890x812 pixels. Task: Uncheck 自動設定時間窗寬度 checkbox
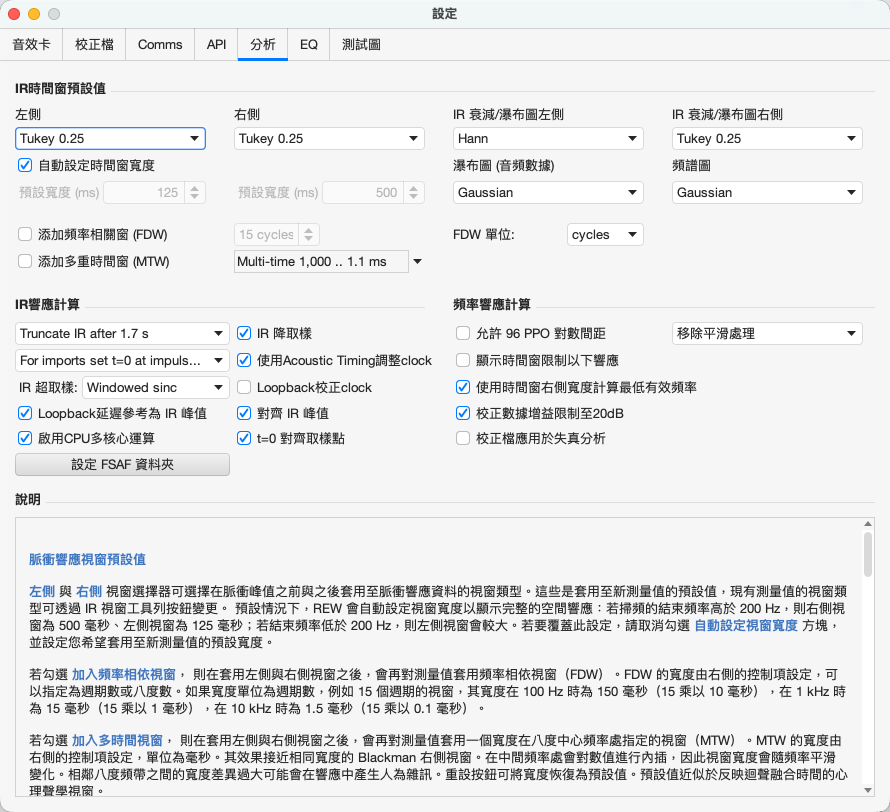tap(25, 165)
